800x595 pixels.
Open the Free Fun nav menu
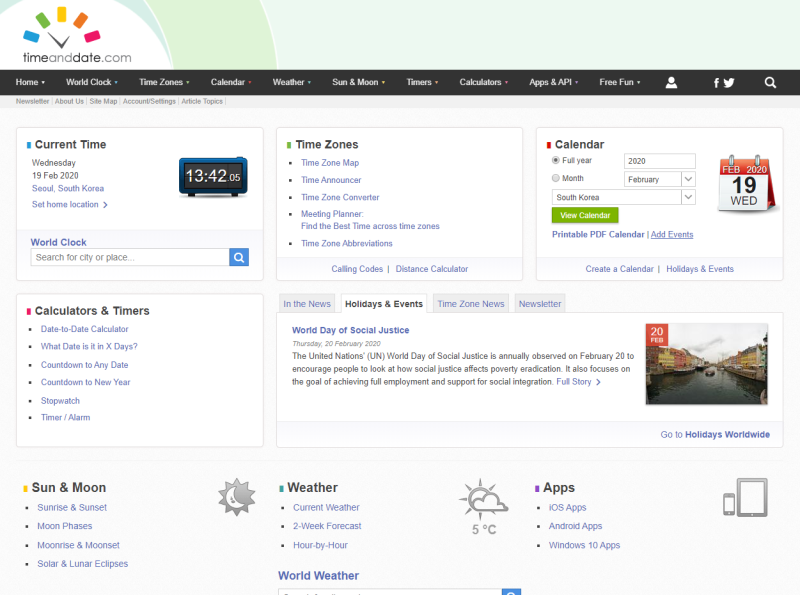[x=620, y=82]
